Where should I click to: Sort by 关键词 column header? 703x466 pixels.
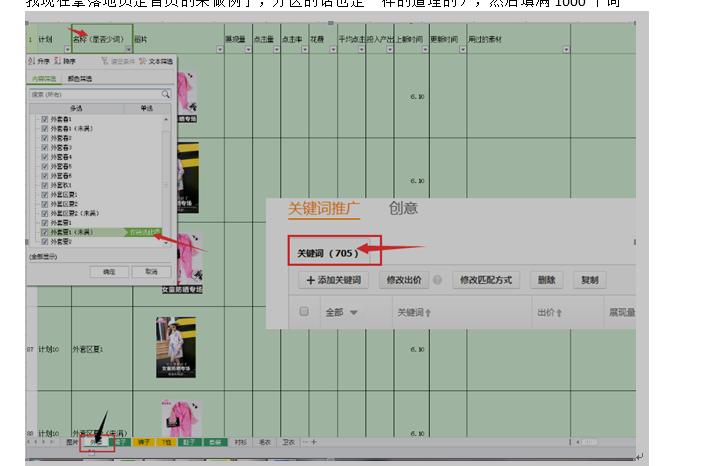point(414,313)
